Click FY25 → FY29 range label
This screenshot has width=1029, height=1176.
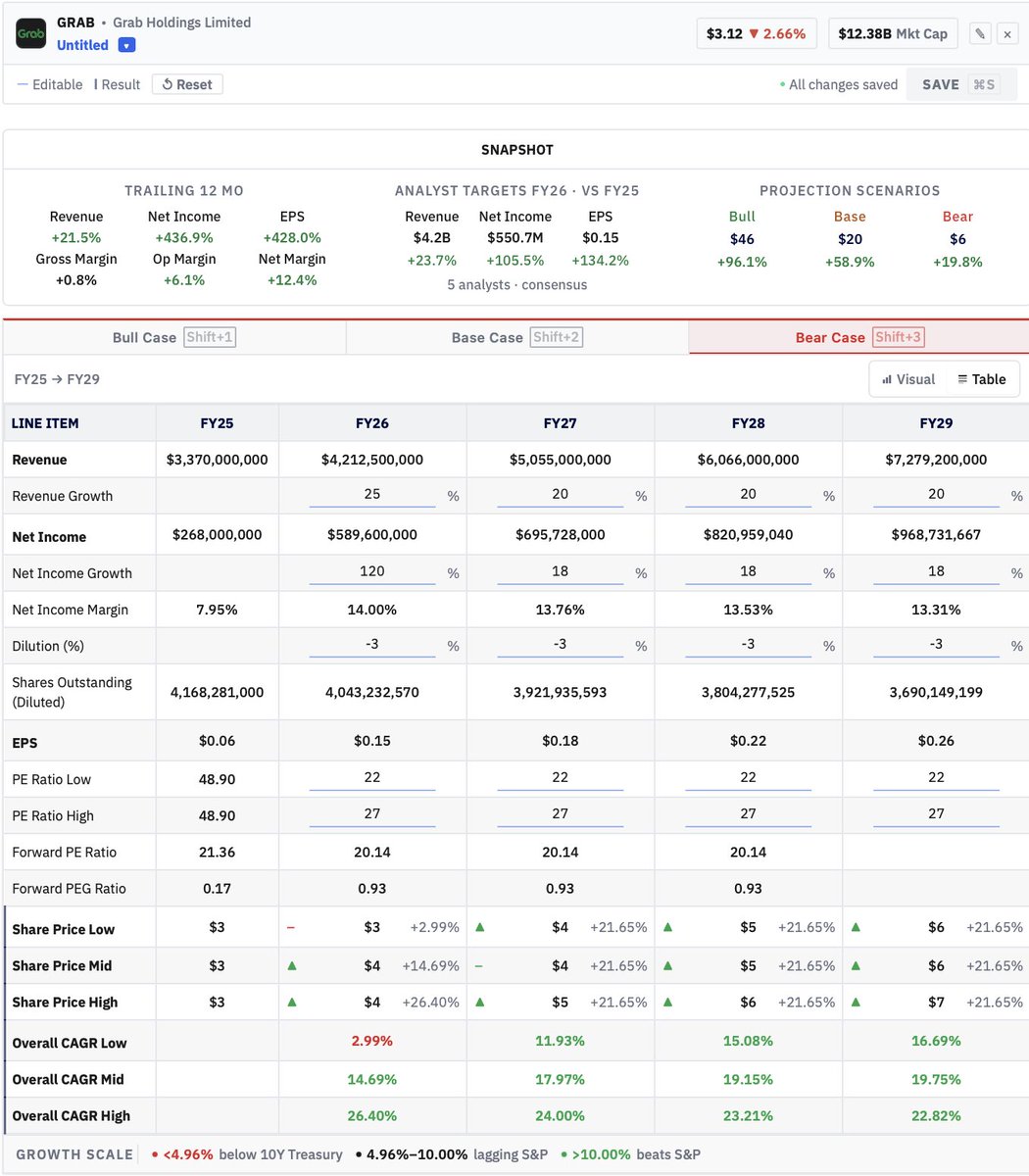[x=57, y=379]
